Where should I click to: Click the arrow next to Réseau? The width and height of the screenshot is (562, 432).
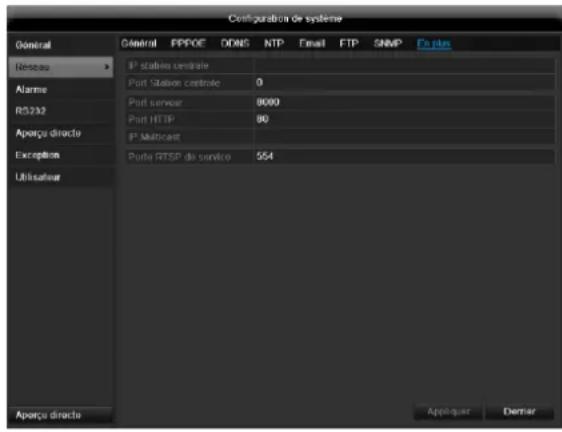[106, 67]
